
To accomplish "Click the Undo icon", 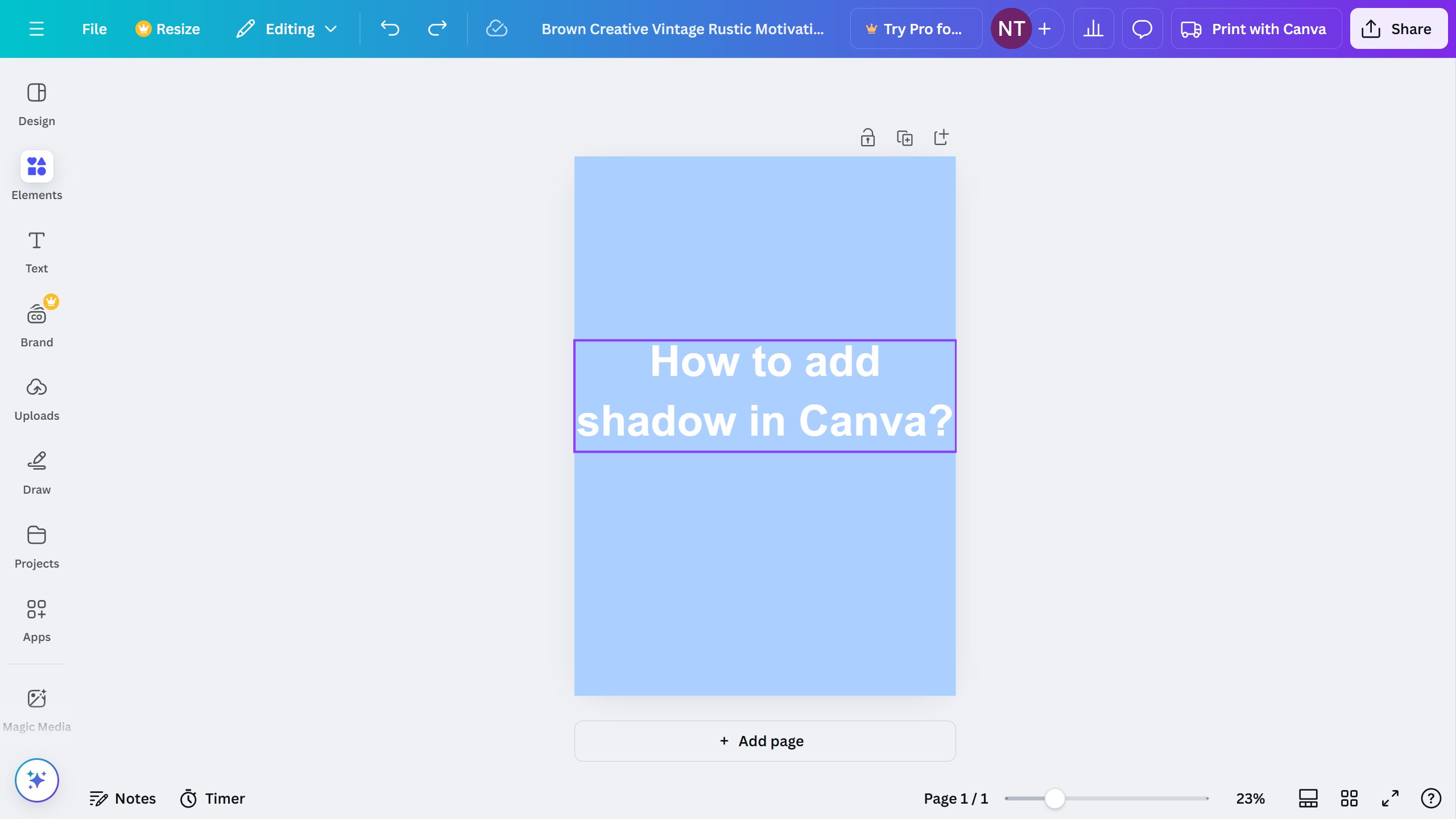I will (390, 28).
